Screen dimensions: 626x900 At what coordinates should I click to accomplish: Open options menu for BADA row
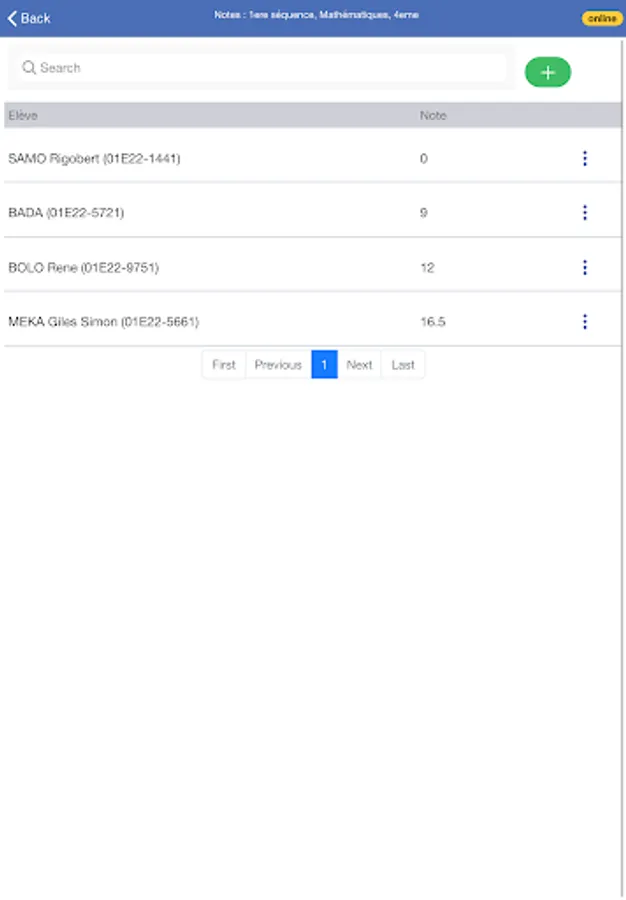point(584,213)
